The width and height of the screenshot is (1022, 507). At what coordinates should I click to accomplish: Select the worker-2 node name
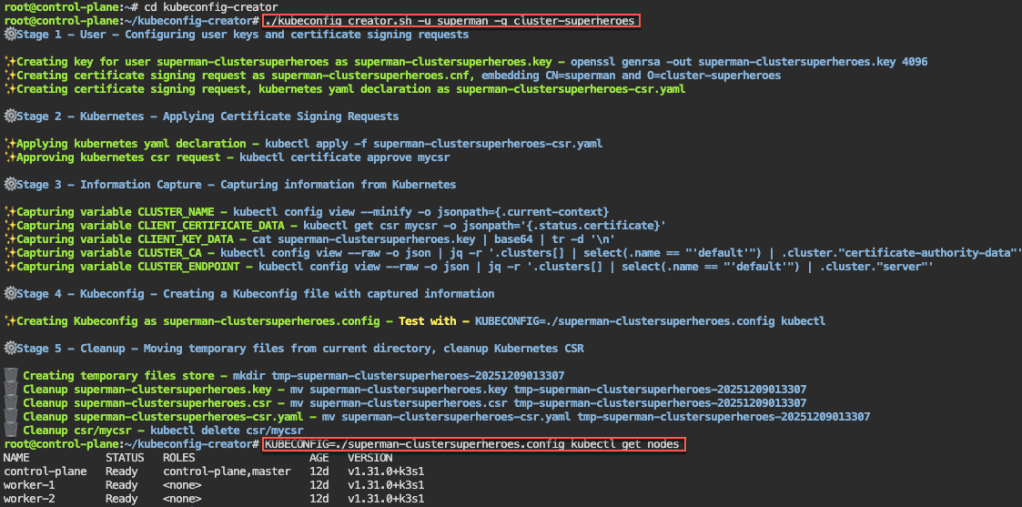[30, 498]
